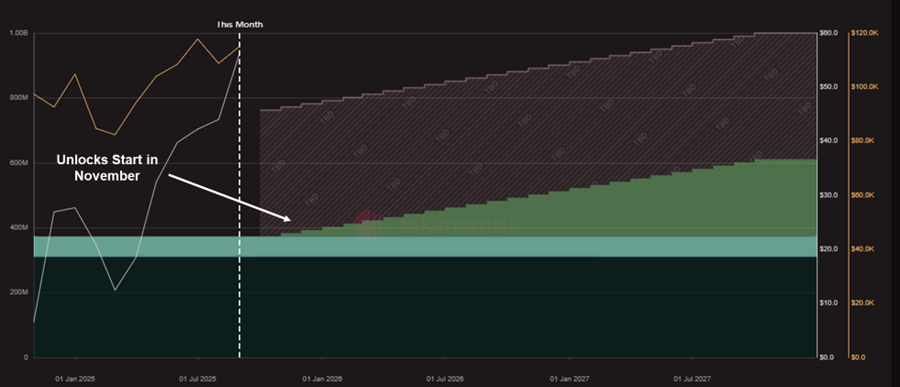Click the orange $20.0K axis label
Viewport: 900px width, 387px height.
tap(864, 303)
